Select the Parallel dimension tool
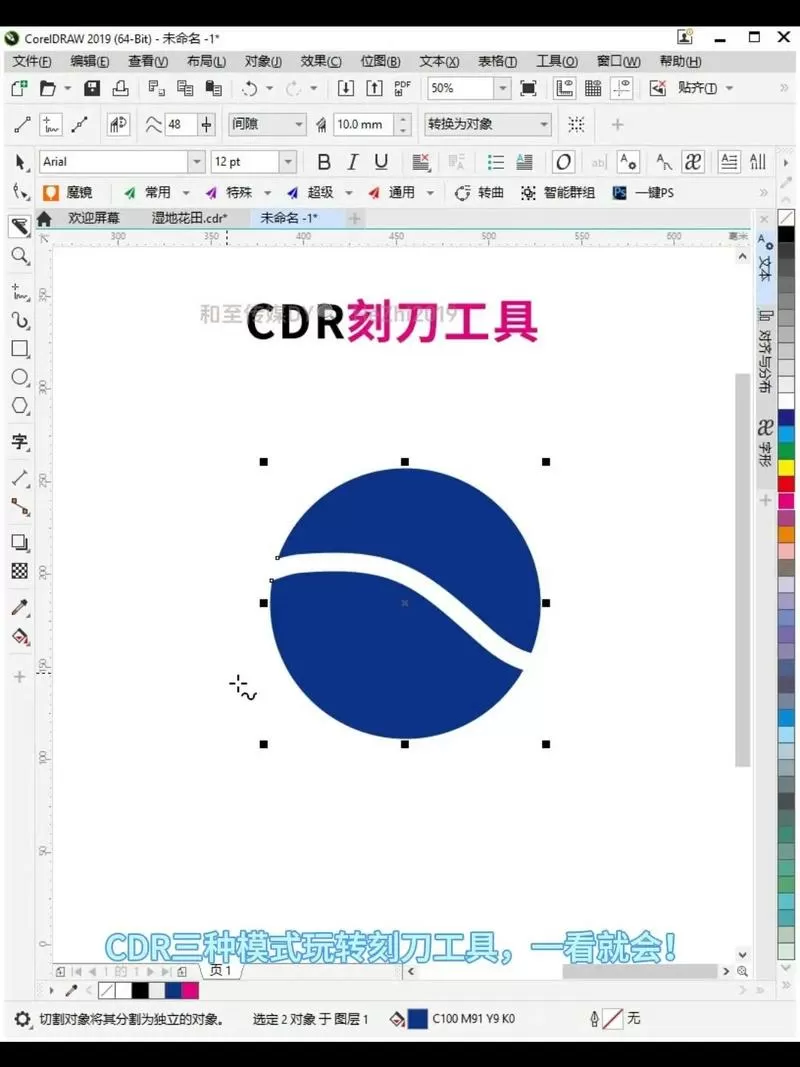Screen dimensions: 800x1067 click(20, 478)
